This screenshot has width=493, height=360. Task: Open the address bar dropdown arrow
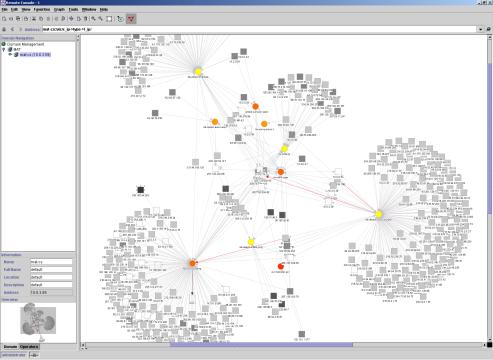480,29
